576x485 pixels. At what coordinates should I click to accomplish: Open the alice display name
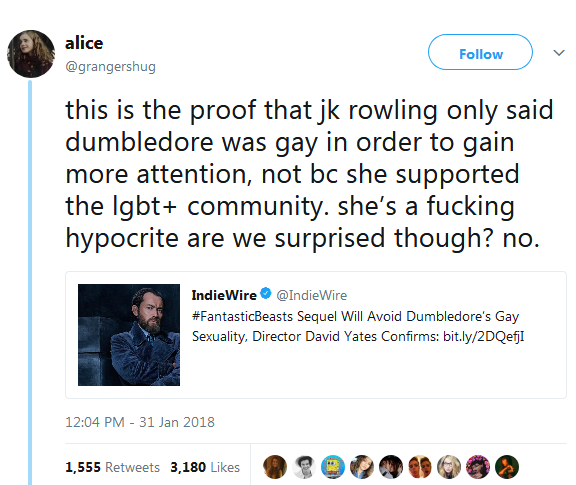click(x=84, y=43)
